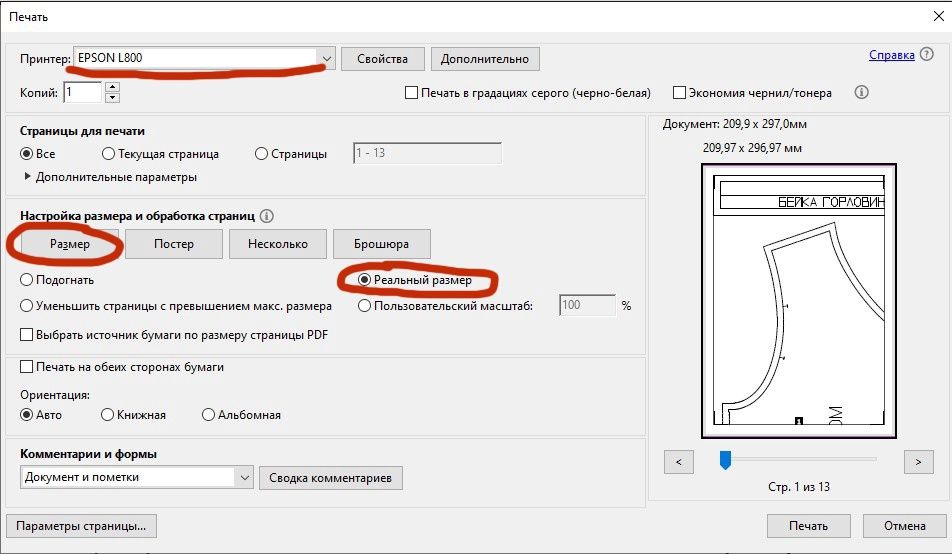Toggle Экономия чернил/тонера checkbox

(x=679, y=93)
